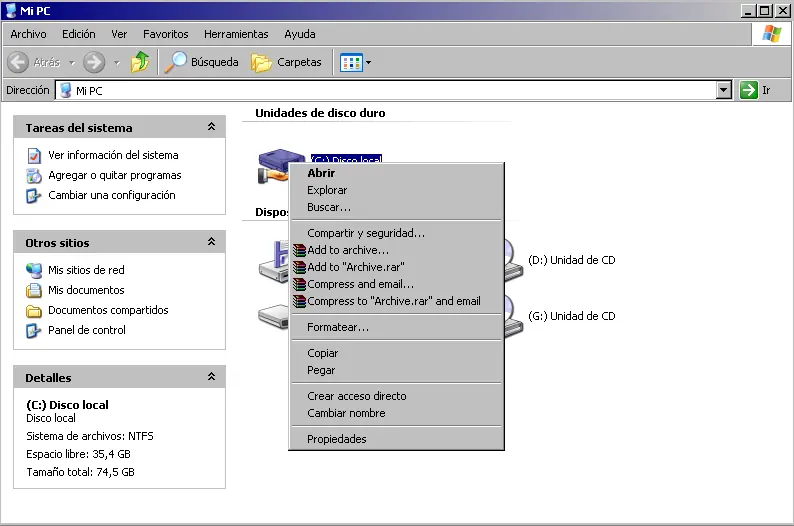Click the up one level folder icon
Image resolution: width=794 pixels, height=526 pixels.
(x=140, y=62)
